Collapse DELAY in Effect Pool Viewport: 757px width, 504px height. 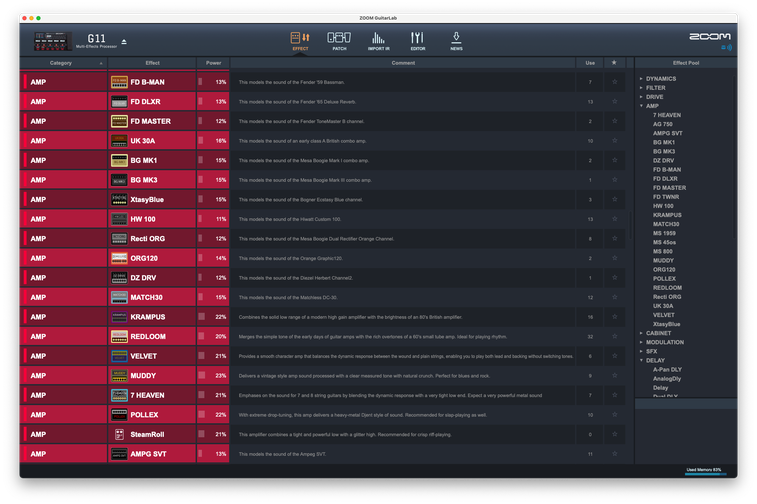tap(641, 361)
